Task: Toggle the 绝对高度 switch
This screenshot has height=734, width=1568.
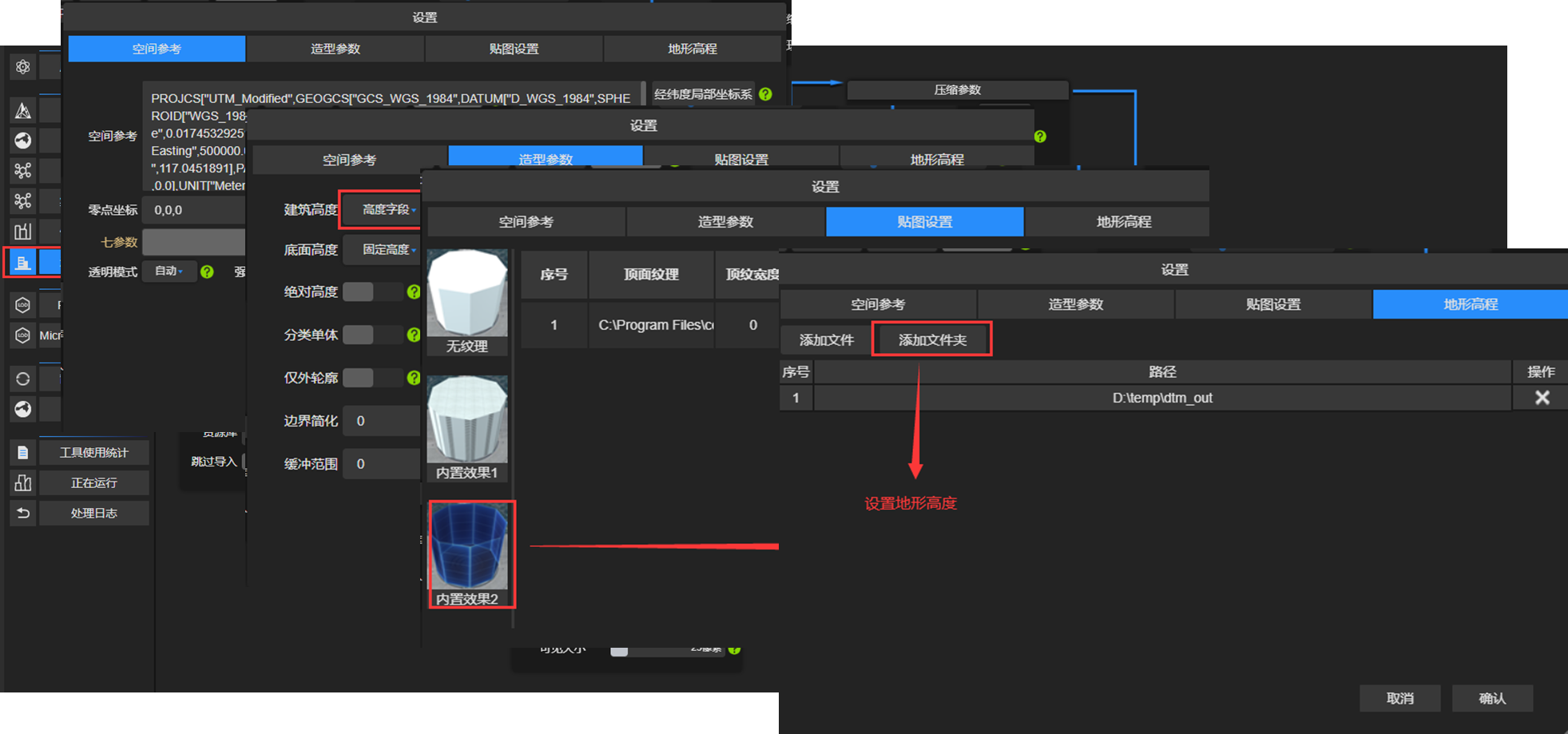Action: [x=359, y=292]
